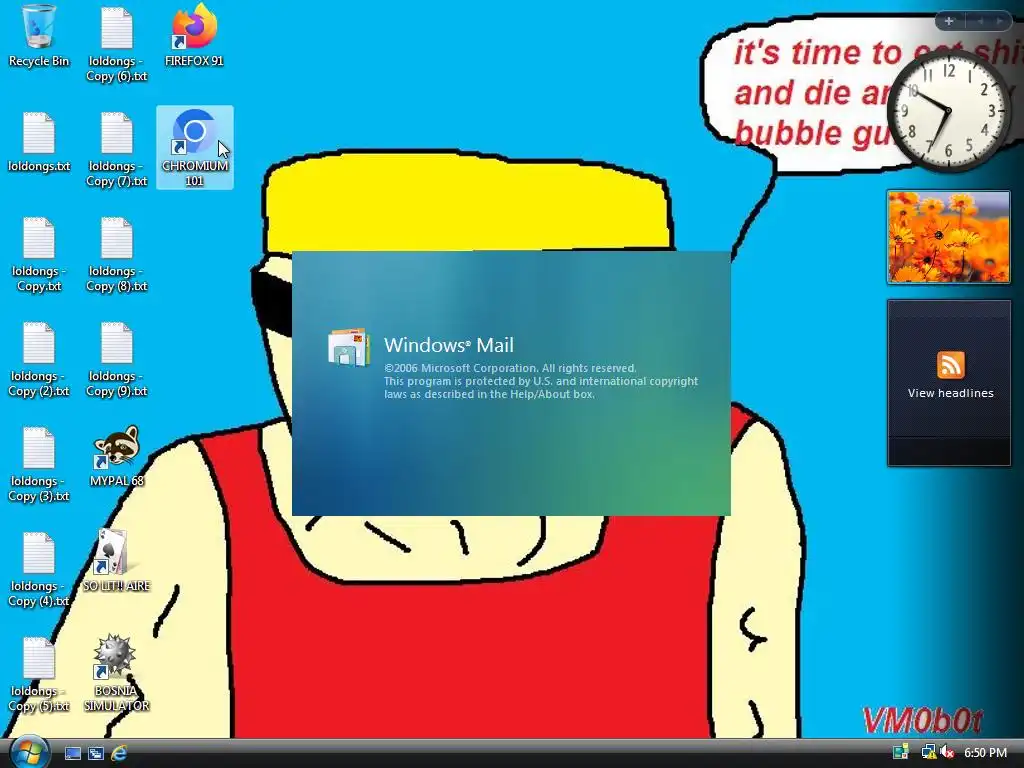
Task: Select loldongs - Copy (5).txt file
Action: point(39,675)
